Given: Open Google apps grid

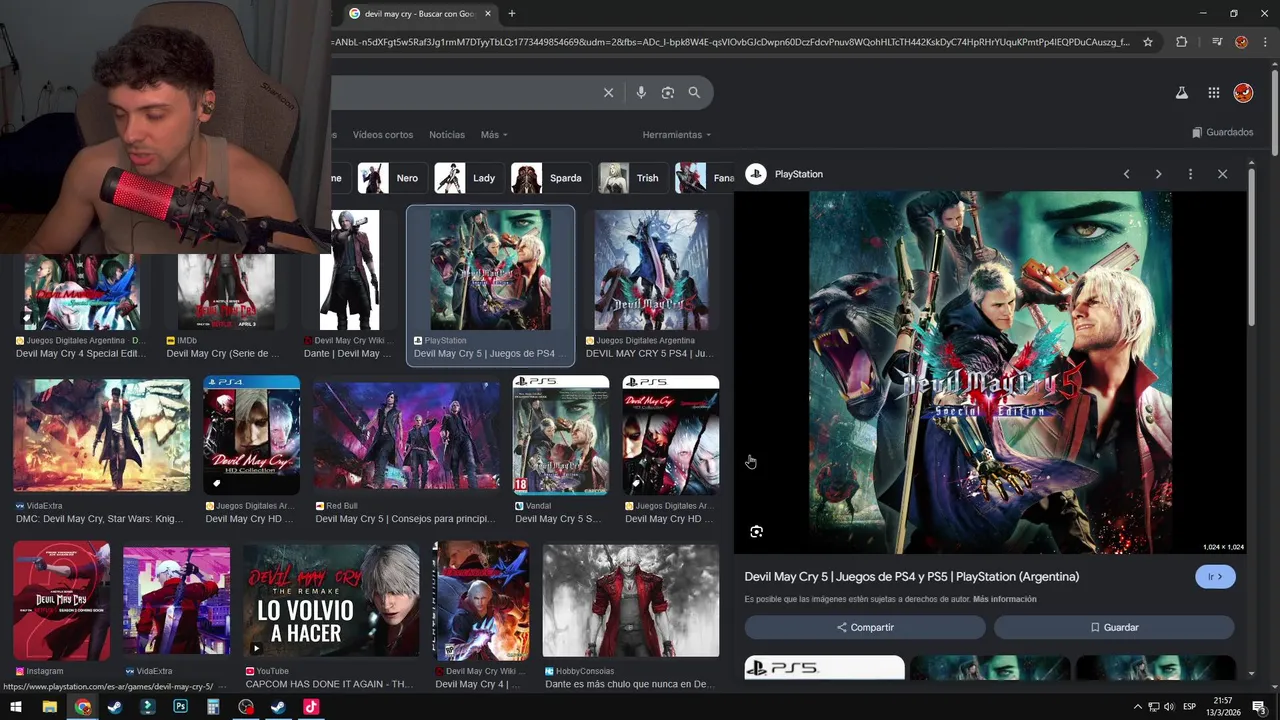Looking at the screenshot, I should [1213, 92].
